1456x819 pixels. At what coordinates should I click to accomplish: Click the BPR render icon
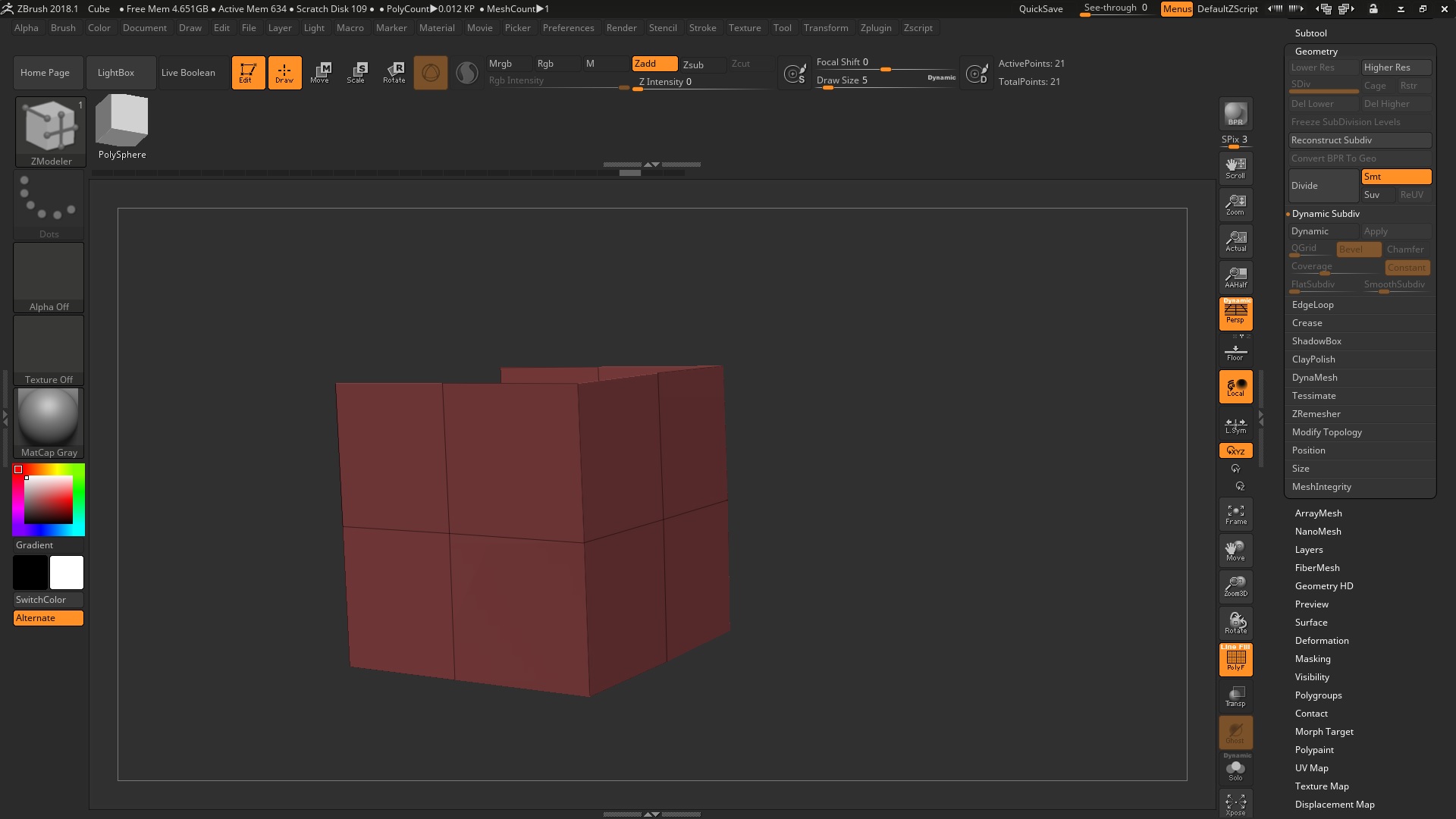pos(1236,115)
